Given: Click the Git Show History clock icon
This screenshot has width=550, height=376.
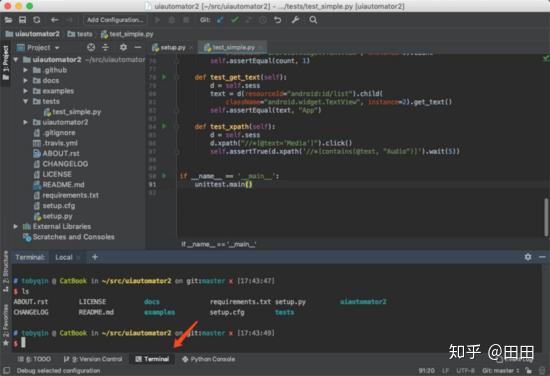Looking at the screenshot, I should 263,20.
